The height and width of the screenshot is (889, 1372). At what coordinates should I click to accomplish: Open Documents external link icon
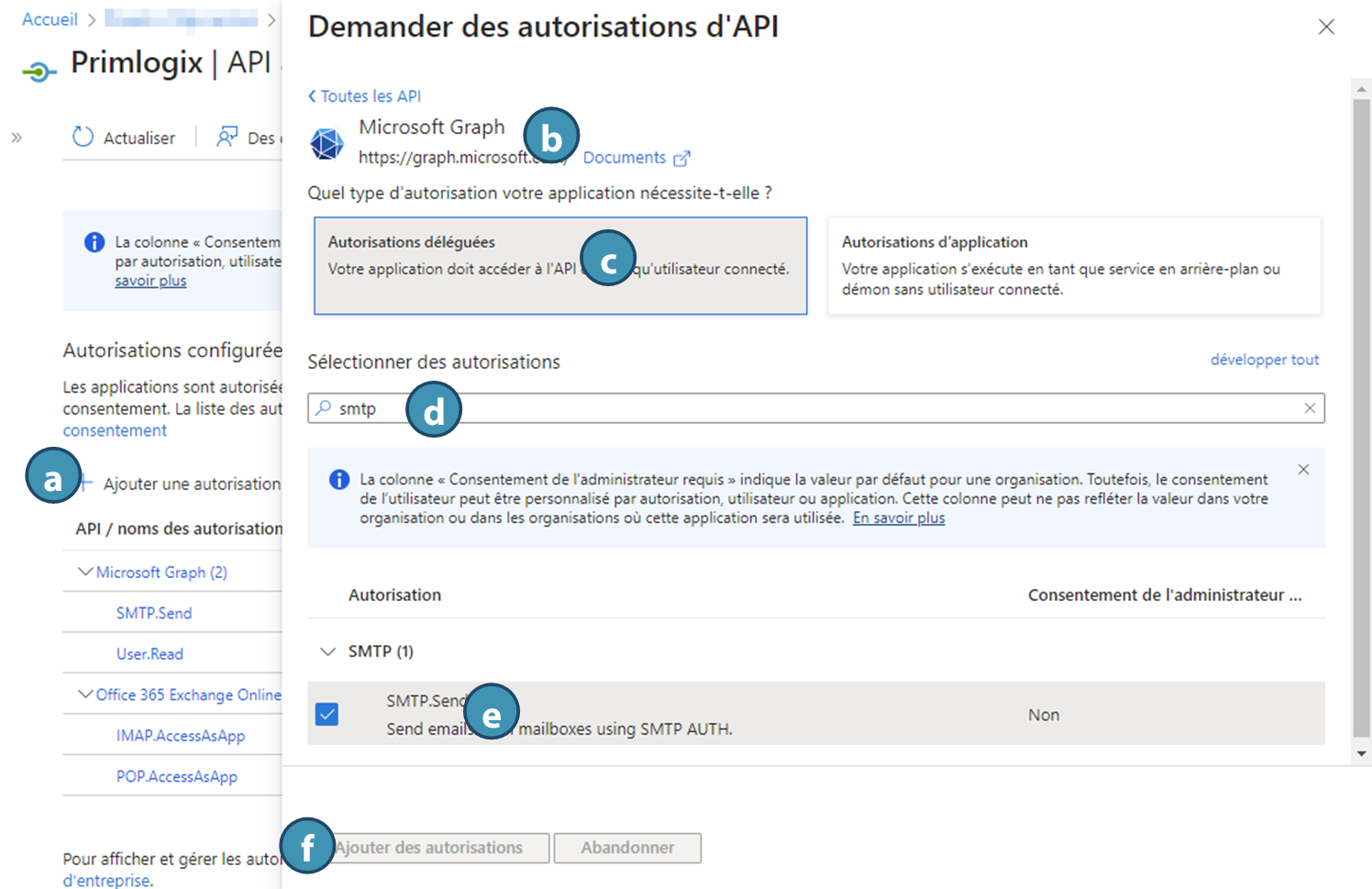tap(681, 159)
